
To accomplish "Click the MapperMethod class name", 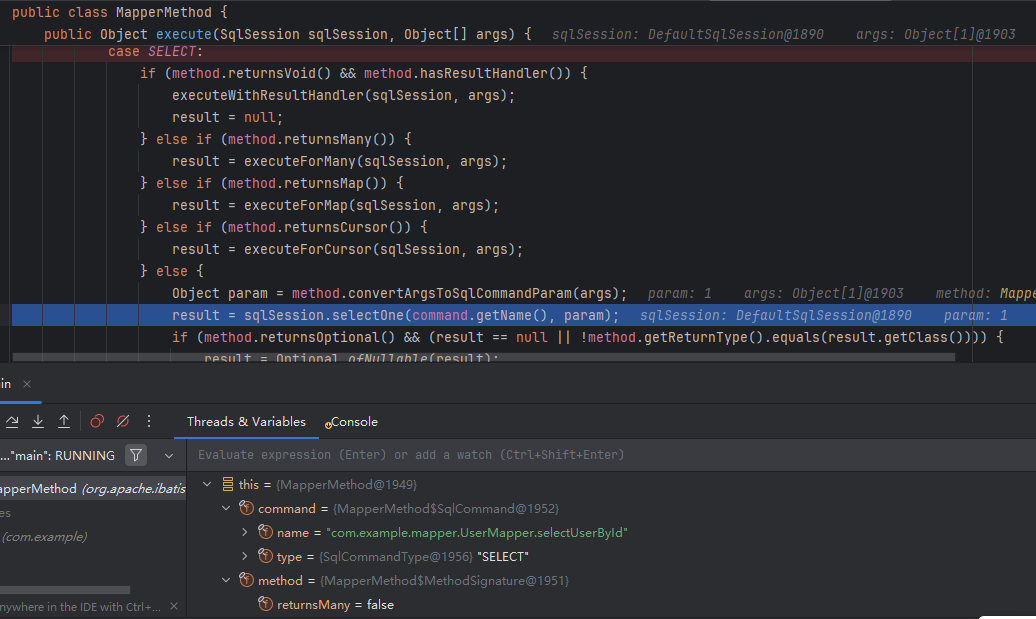I will [x=164, y=13].
